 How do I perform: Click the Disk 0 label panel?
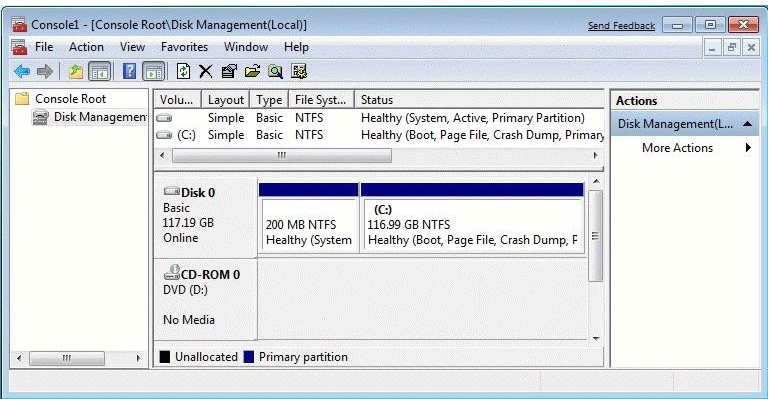[x=205, y=216]
